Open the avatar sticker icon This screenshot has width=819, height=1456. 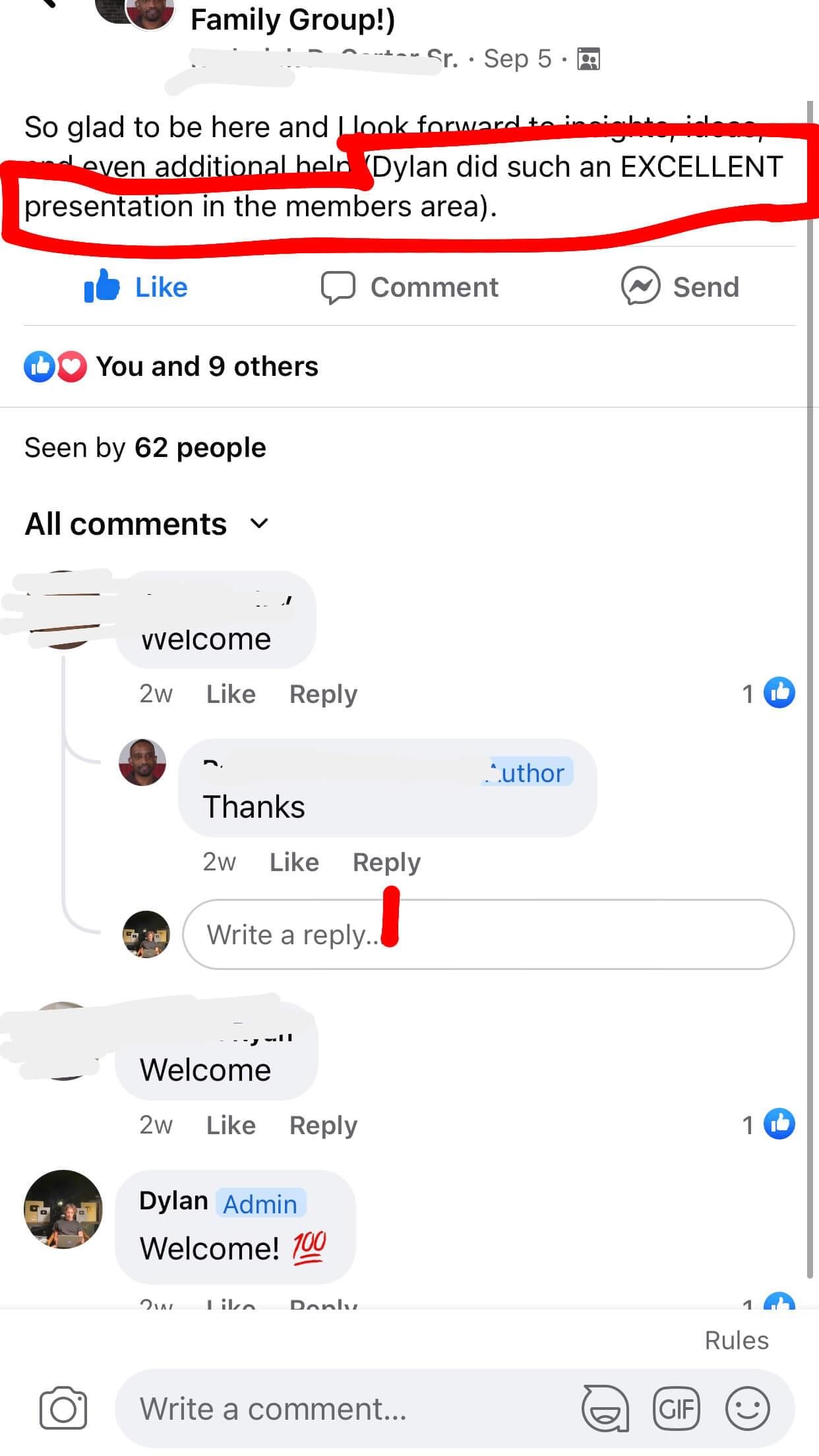[605, 1409]
